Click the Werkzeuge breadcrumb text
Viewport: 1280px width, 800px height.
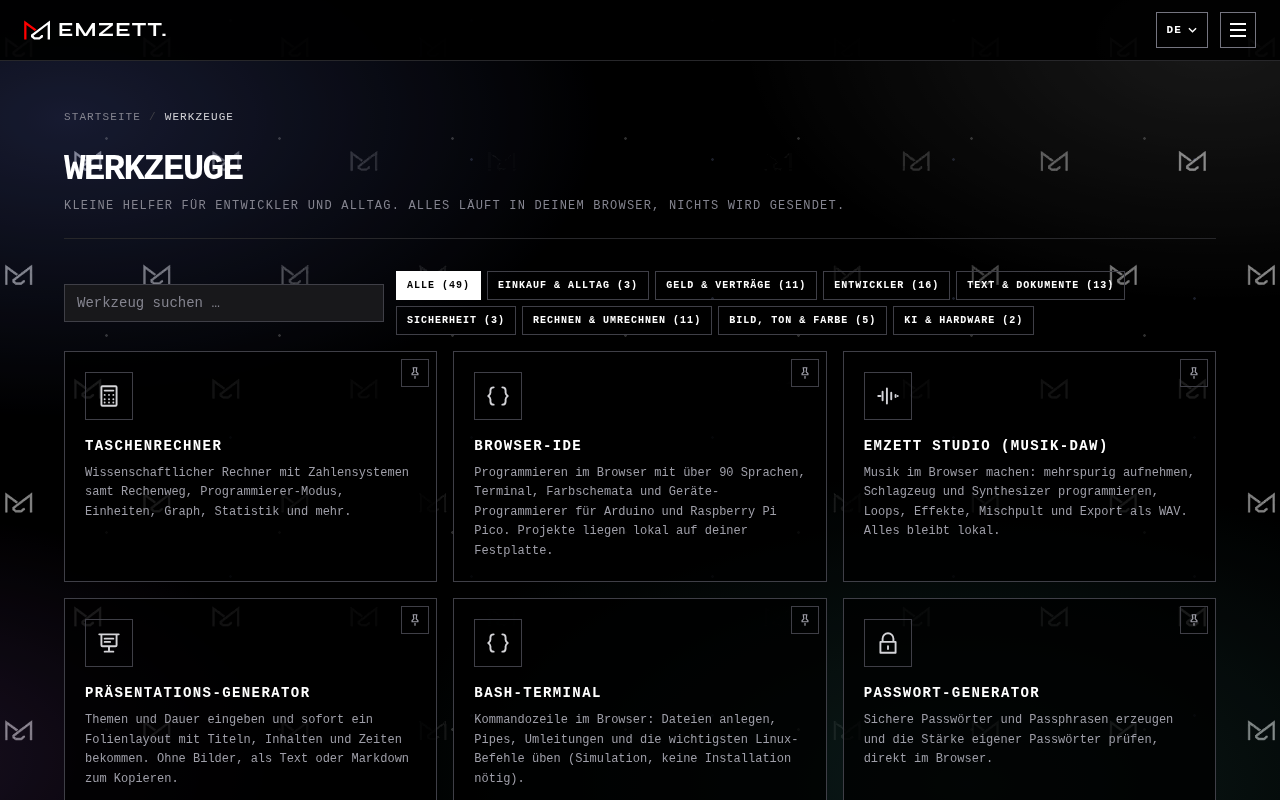tap(199, 117)
